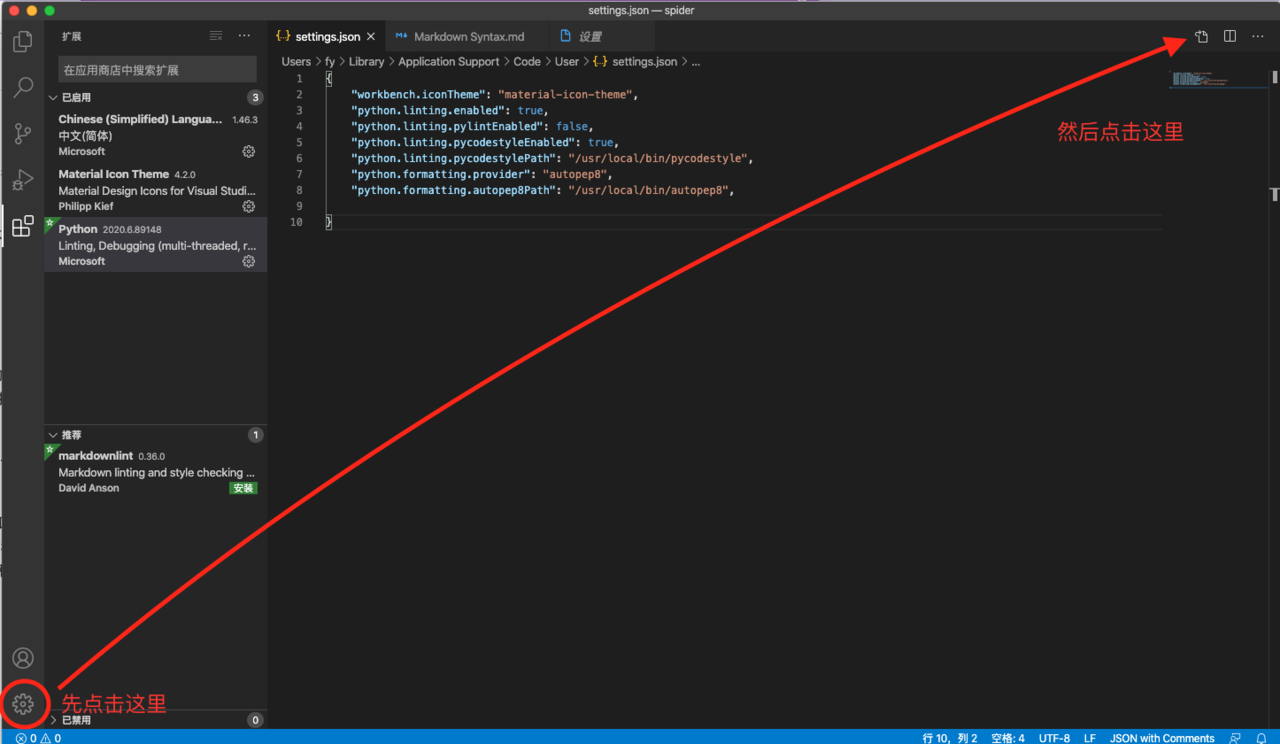
Task: Open the Search view in activity bar
Action: click(22, 88)
